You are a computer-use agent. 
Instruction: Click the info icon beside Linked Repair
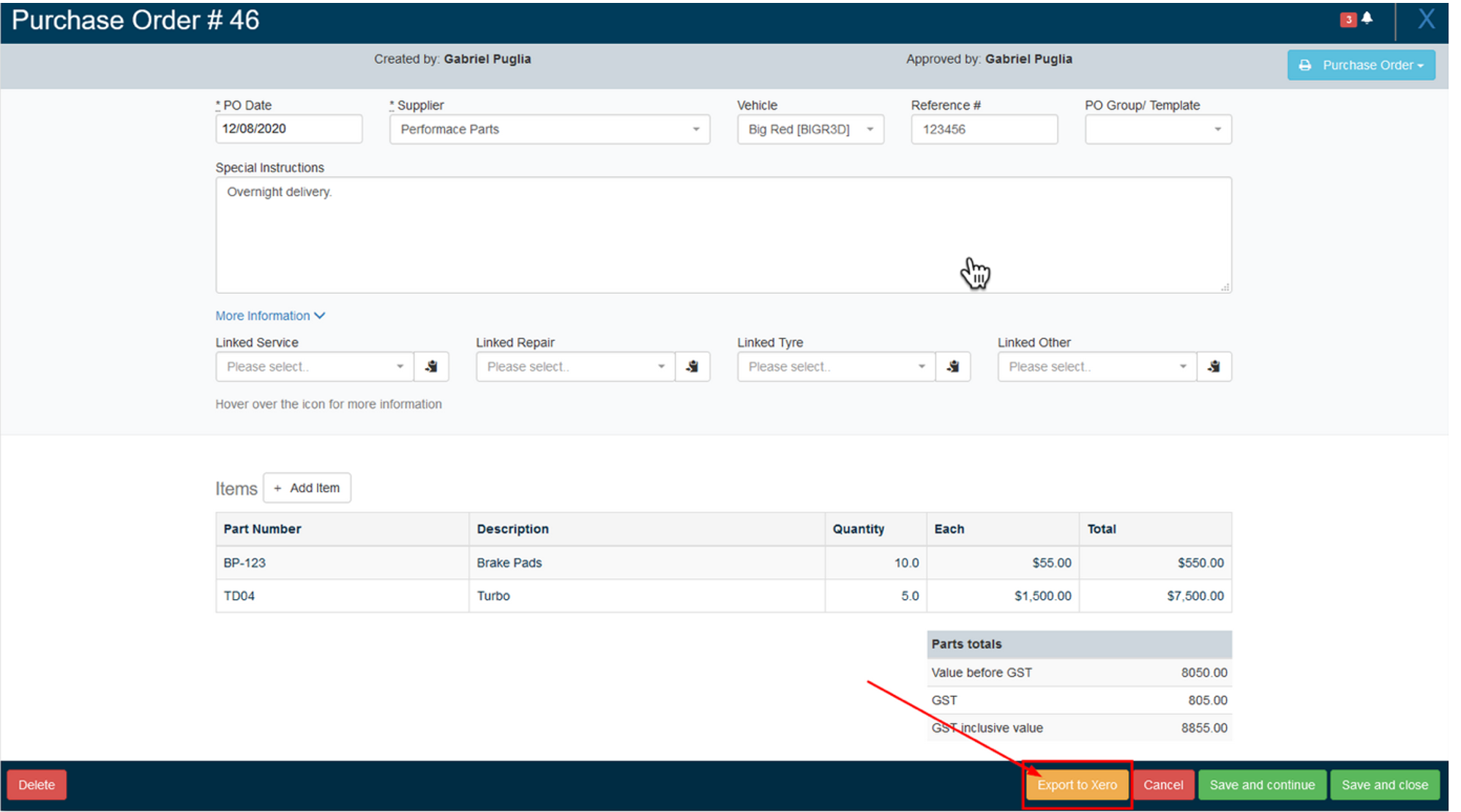pyautogui.click(x=692, y=366)
